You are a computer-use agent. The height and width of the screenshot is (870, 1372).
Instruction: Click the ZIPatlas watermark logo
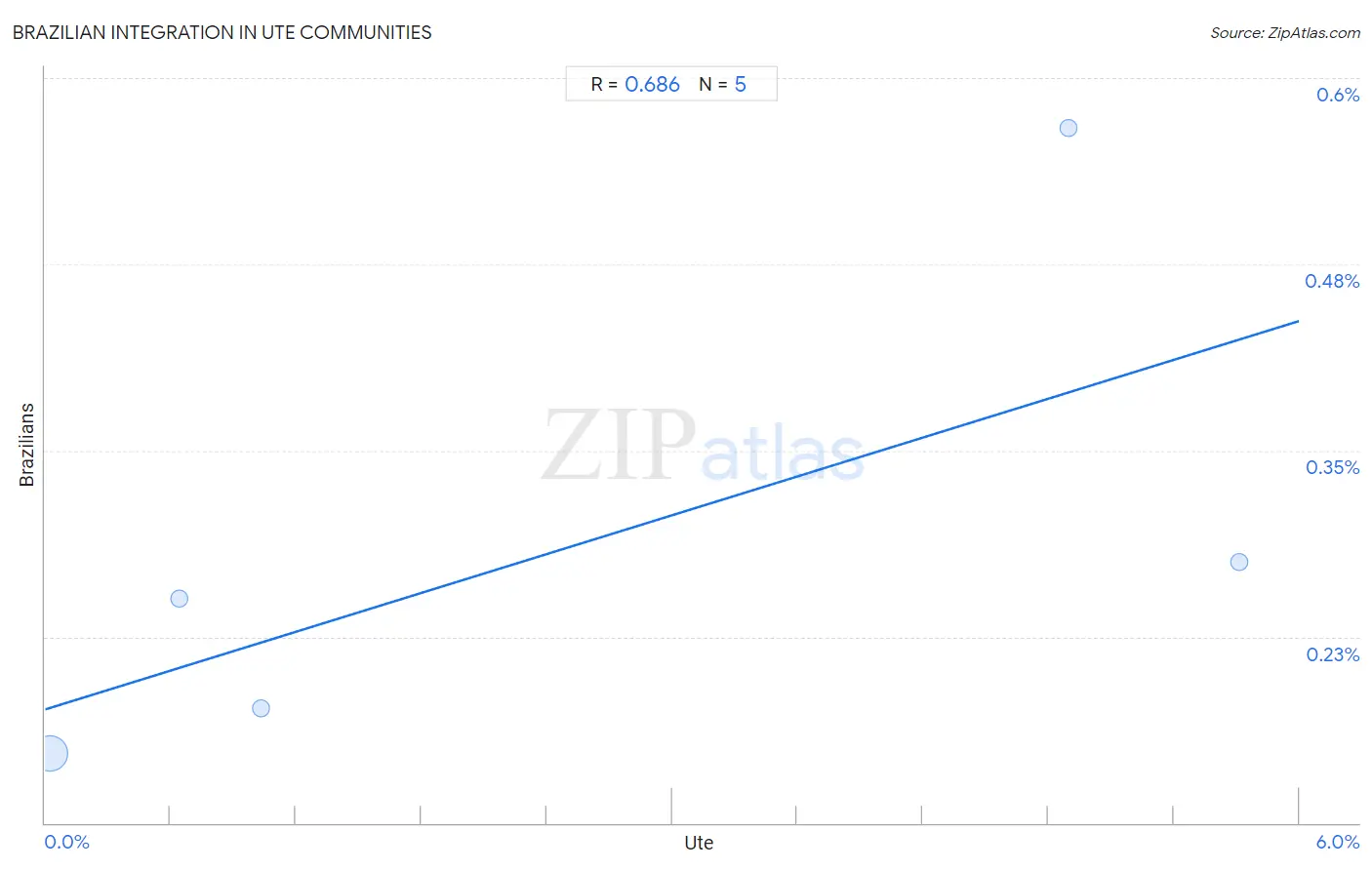(703, 447)
